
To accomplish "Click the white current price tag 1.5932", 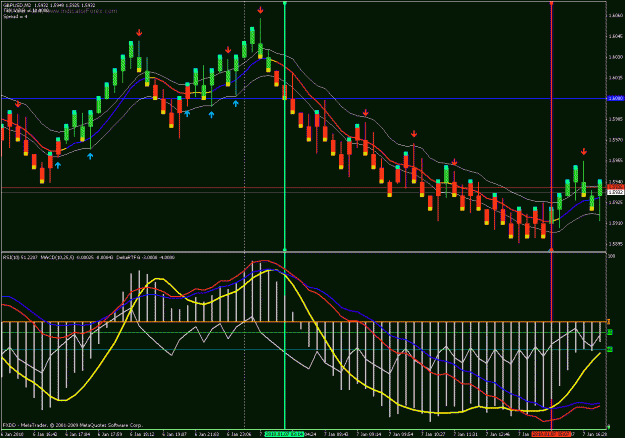I will [x=615, y=192].
